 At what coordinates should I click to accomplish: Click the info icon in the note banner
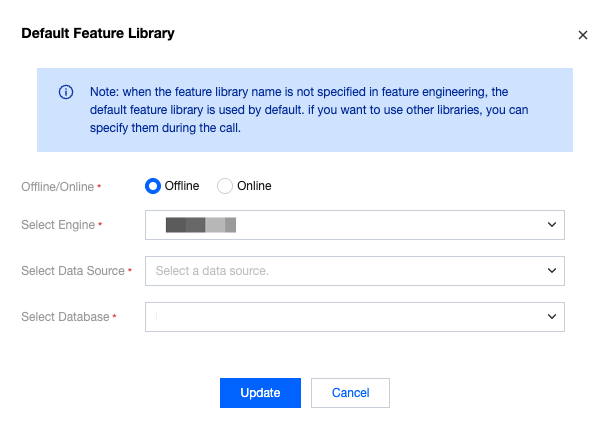pyautogui.click(x=66, y=92)
